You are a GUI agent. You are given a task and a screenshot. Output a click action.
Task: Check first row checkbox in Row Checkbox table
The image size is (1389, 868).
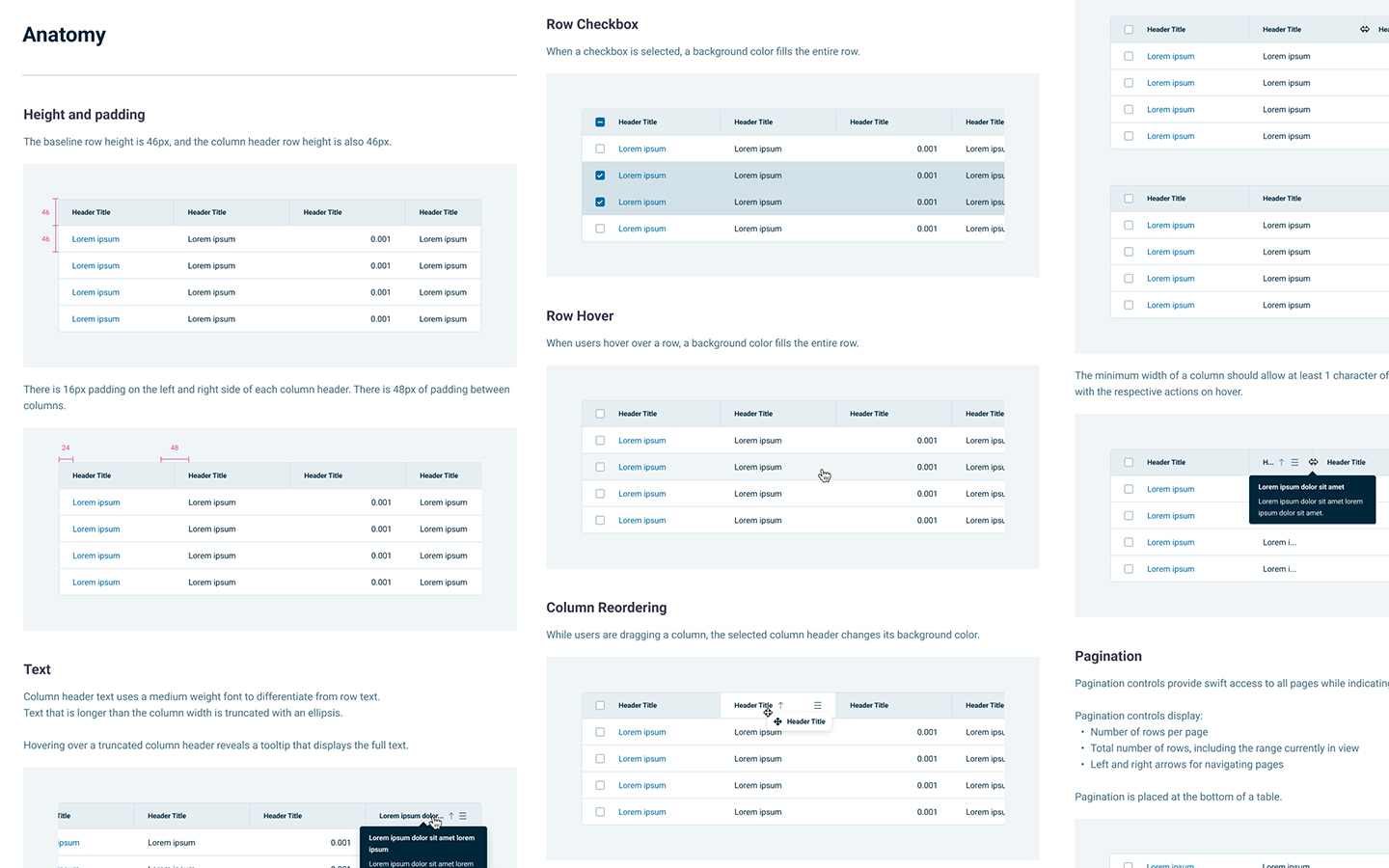tap(600, 149)
